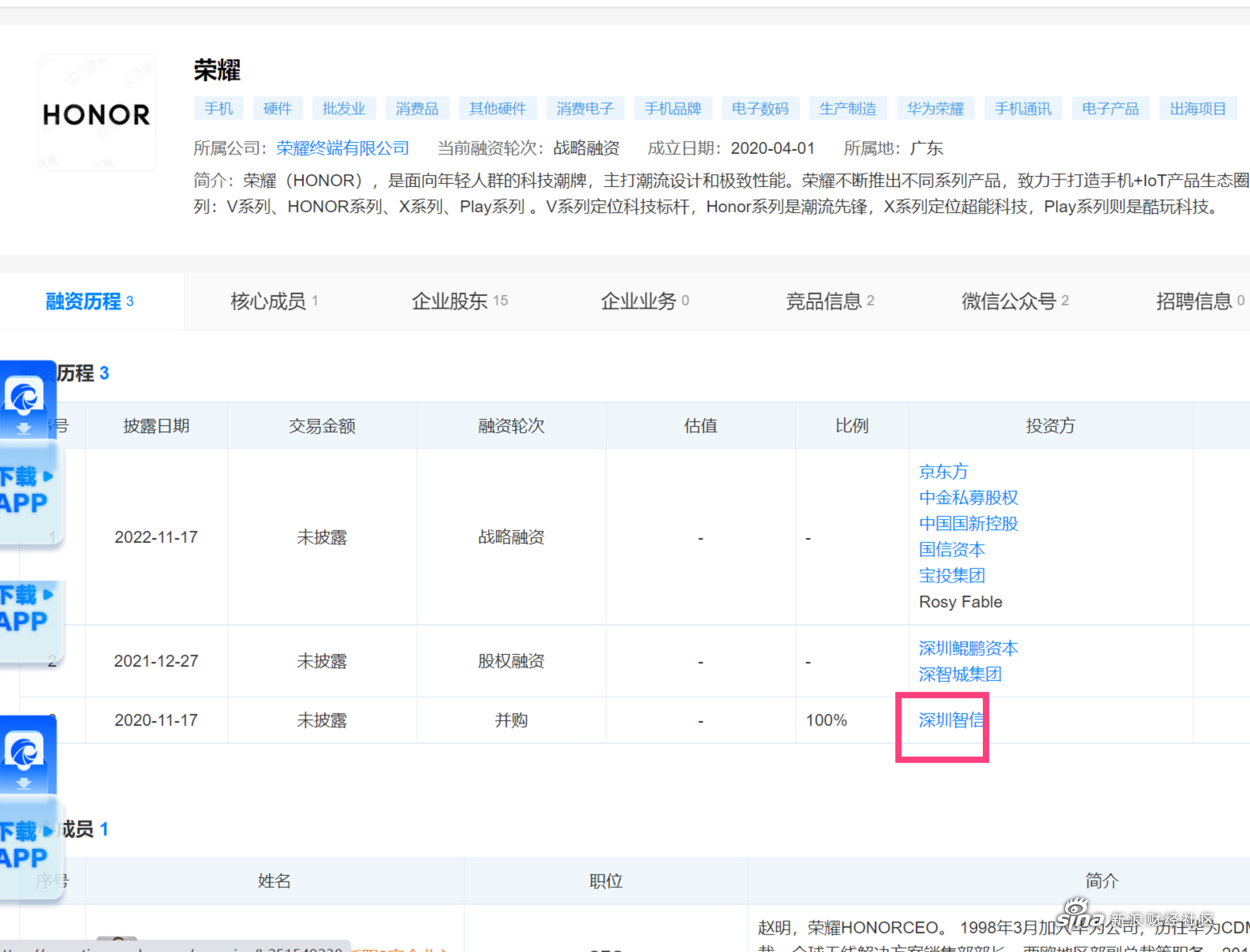Click the 估值 column header
The width and height of the screenshot is (1250, 952).
coord(701,426)
